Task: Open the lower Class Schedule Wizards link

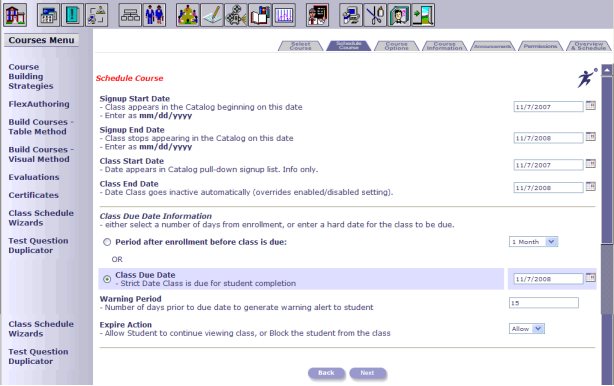Action: [x=41, y=329]
